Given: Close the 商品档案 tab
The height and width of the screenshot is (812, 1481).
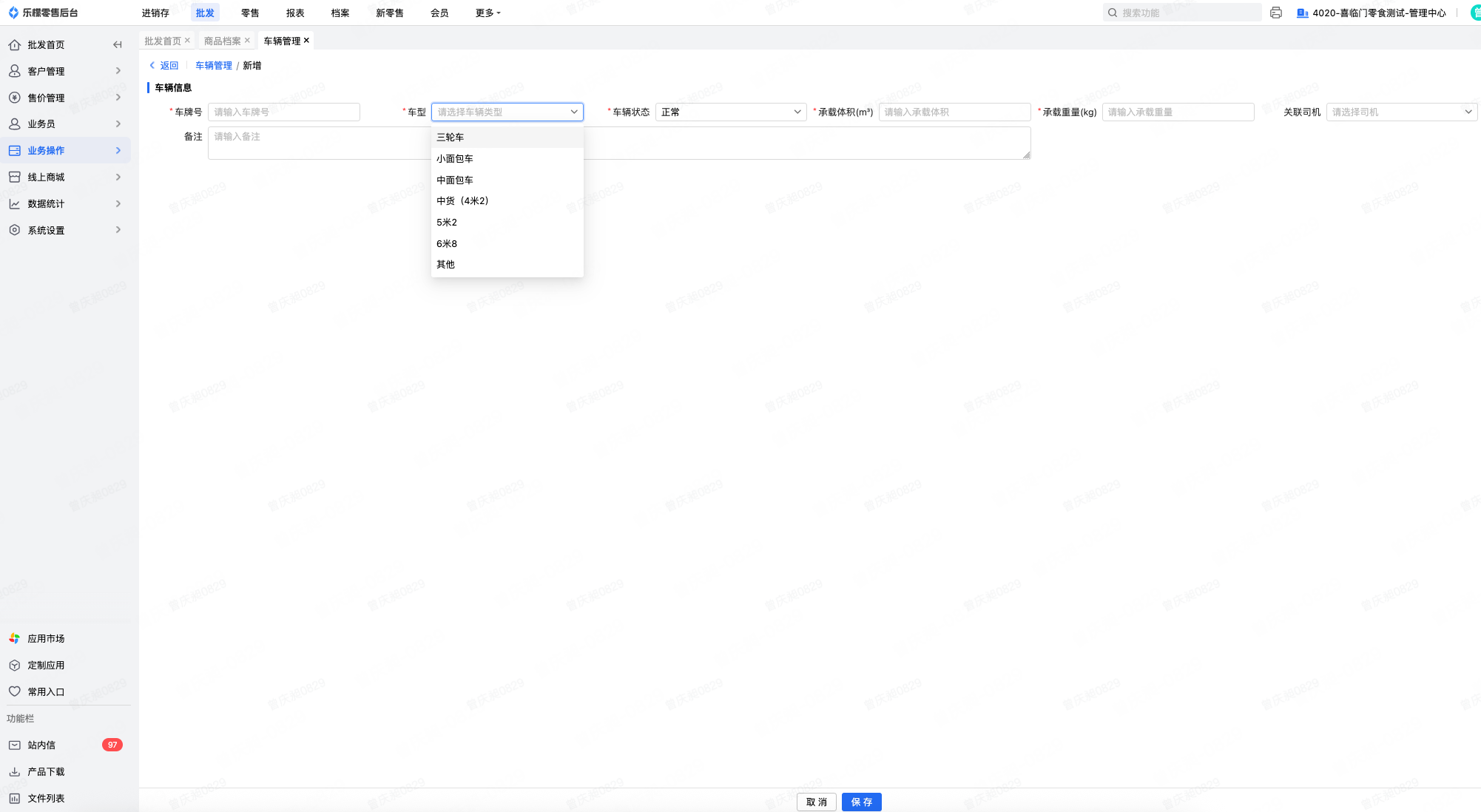Looking at the screenshot, I should point(247,41).
